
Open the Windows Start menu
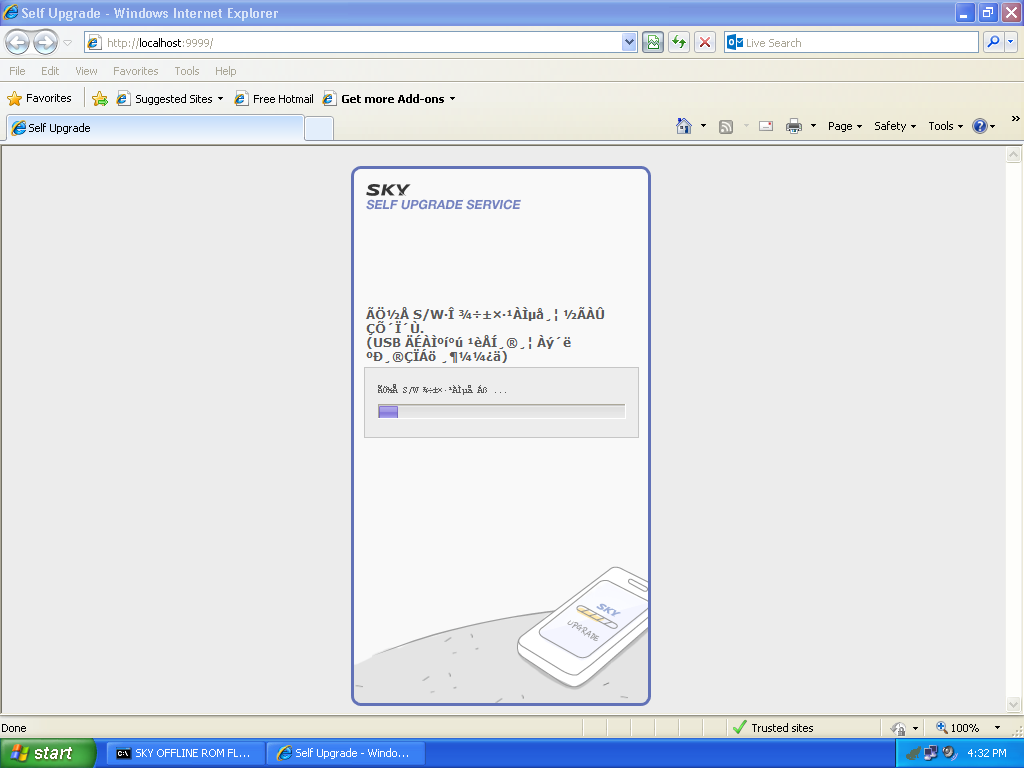coord(48,754)
